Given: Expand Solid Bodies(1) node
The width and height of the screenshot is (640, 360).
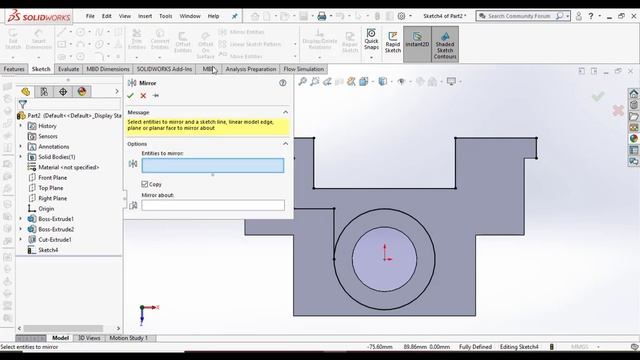Looking at the screenshot, I should pos(20,157).
